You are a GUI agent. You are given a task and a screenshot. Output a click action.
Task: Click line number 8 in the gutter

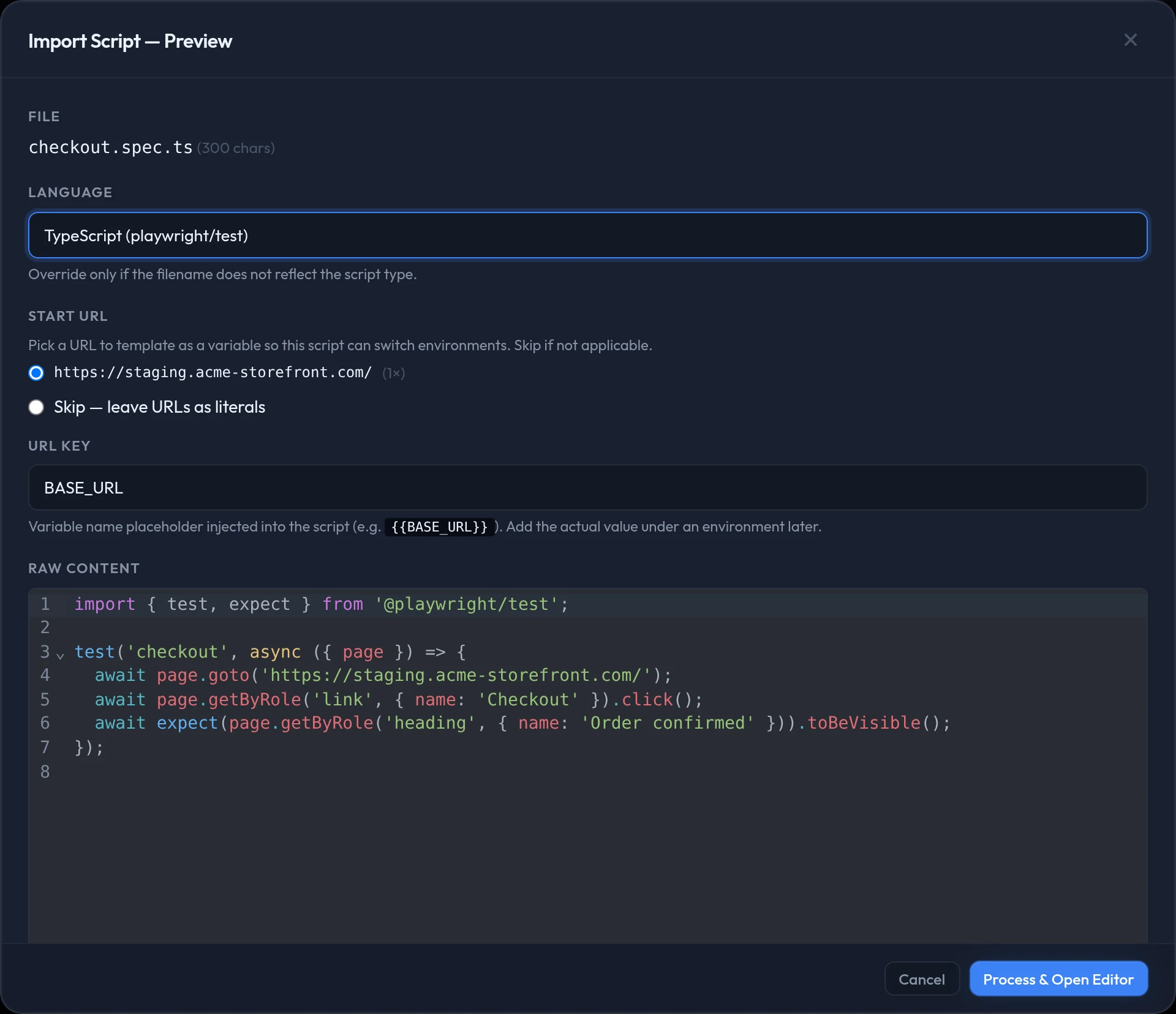[45, 772]
